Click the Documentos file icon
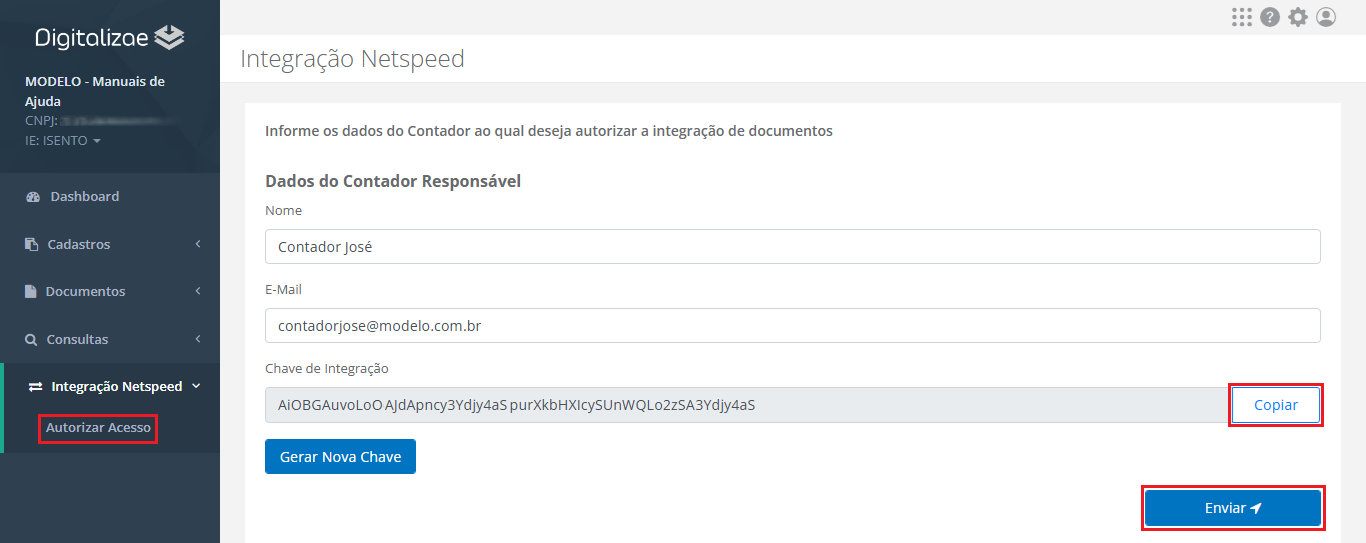 [x=31, y=292]
